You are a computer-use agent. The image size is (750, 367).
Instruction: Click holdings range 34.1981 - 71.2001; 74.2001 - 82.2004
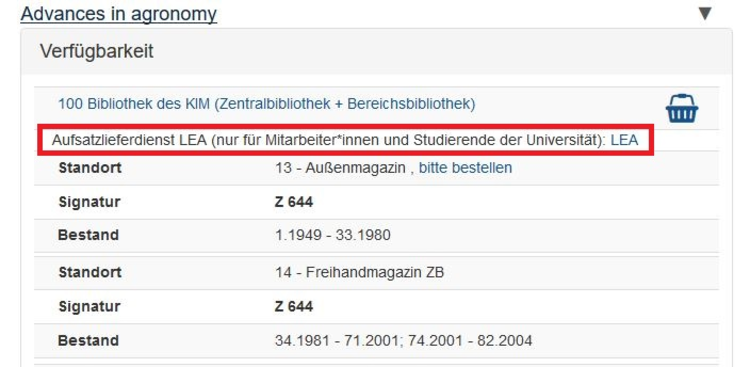pyautogui.click(x=403, y=341)
